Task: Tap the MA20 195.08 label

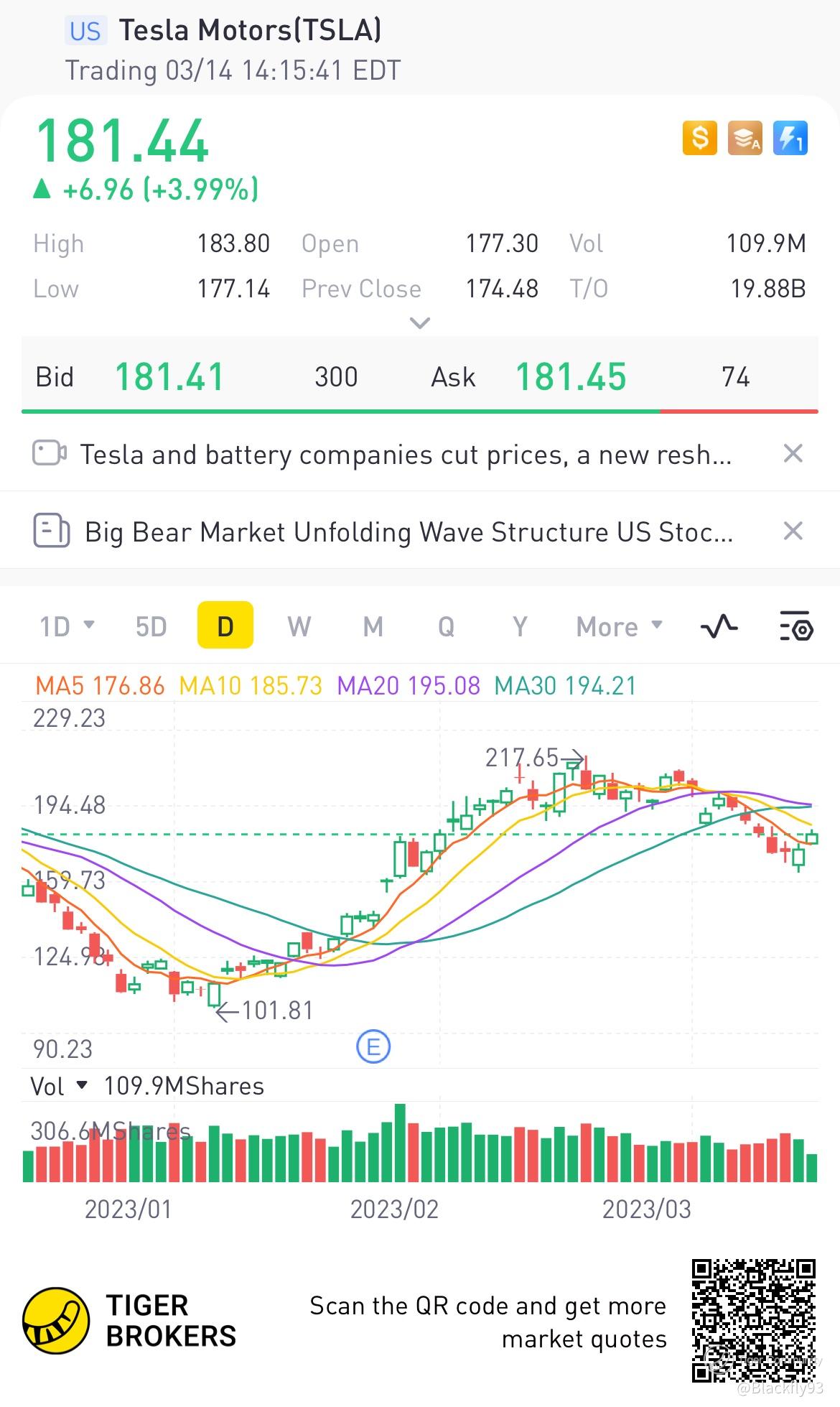Action: [x=409, y=685]
